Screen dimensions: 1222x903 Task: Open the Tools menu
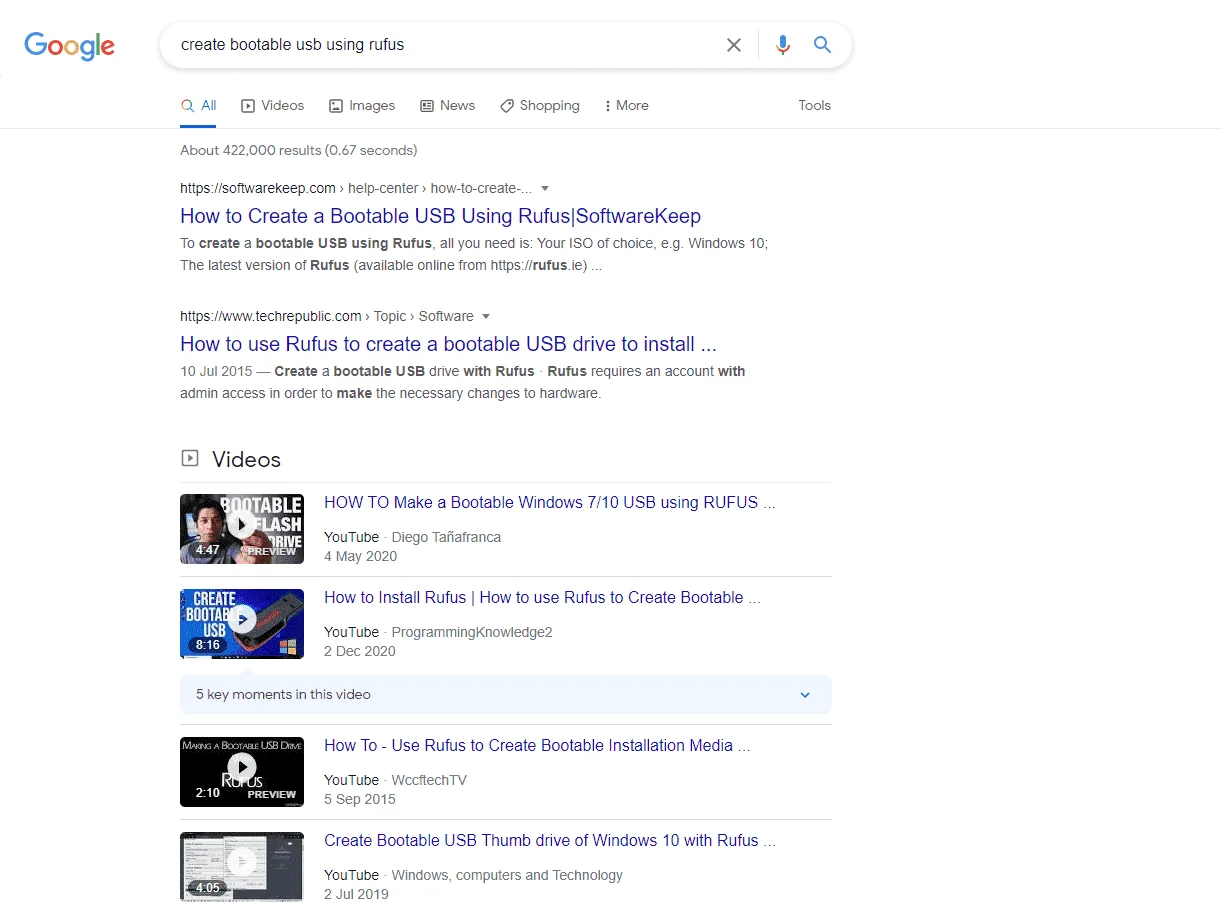tap(814, 105)
